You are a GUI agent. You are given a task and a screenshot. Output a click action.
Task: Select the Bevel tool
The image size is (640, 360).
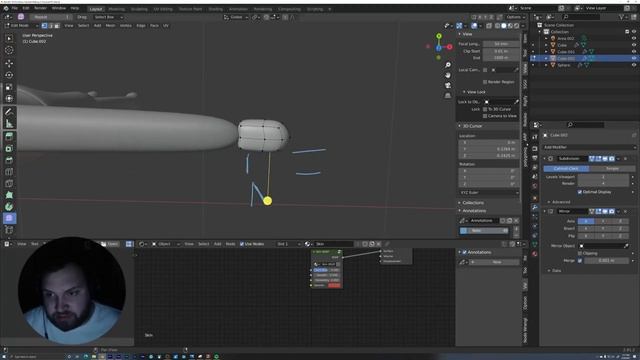point(9,160)
